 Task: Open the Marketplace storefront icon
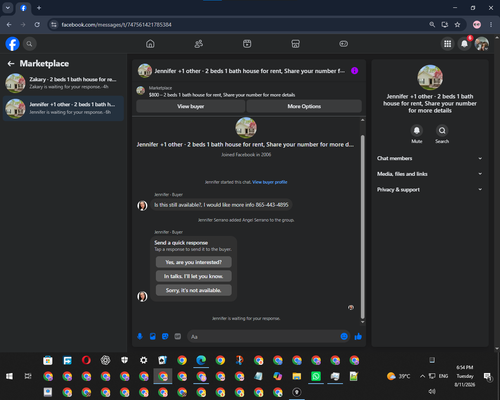pyautogui.click(x=295, y=44)
